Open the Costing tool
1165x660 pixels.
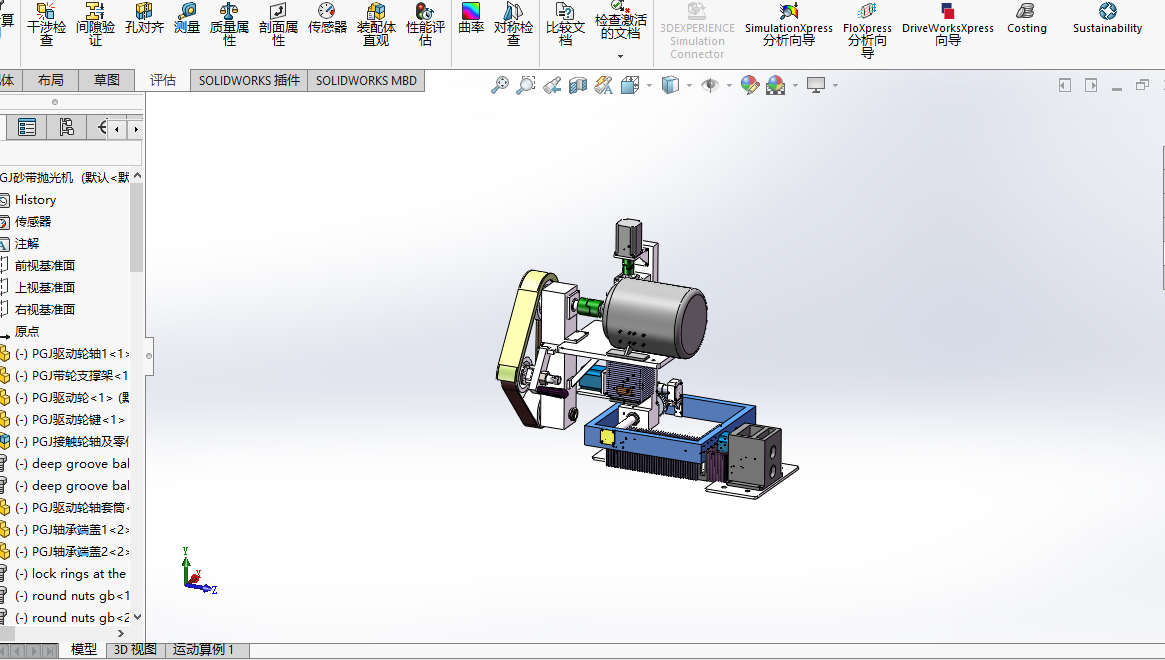coord(1026,18)
